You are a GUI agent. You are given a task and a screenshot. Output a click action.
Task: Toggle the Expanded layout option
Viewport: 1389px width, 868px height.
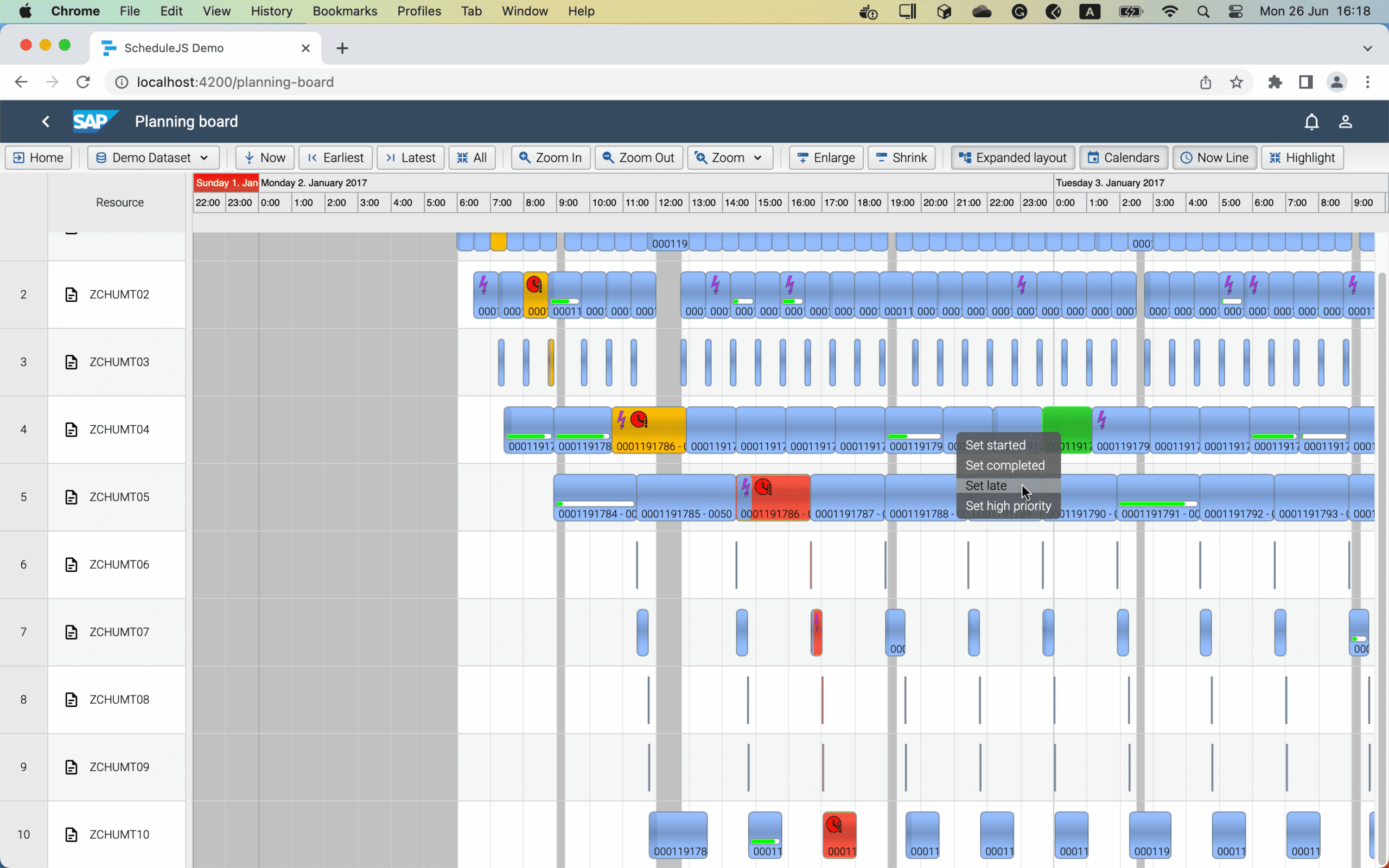tap(1012, 157)
